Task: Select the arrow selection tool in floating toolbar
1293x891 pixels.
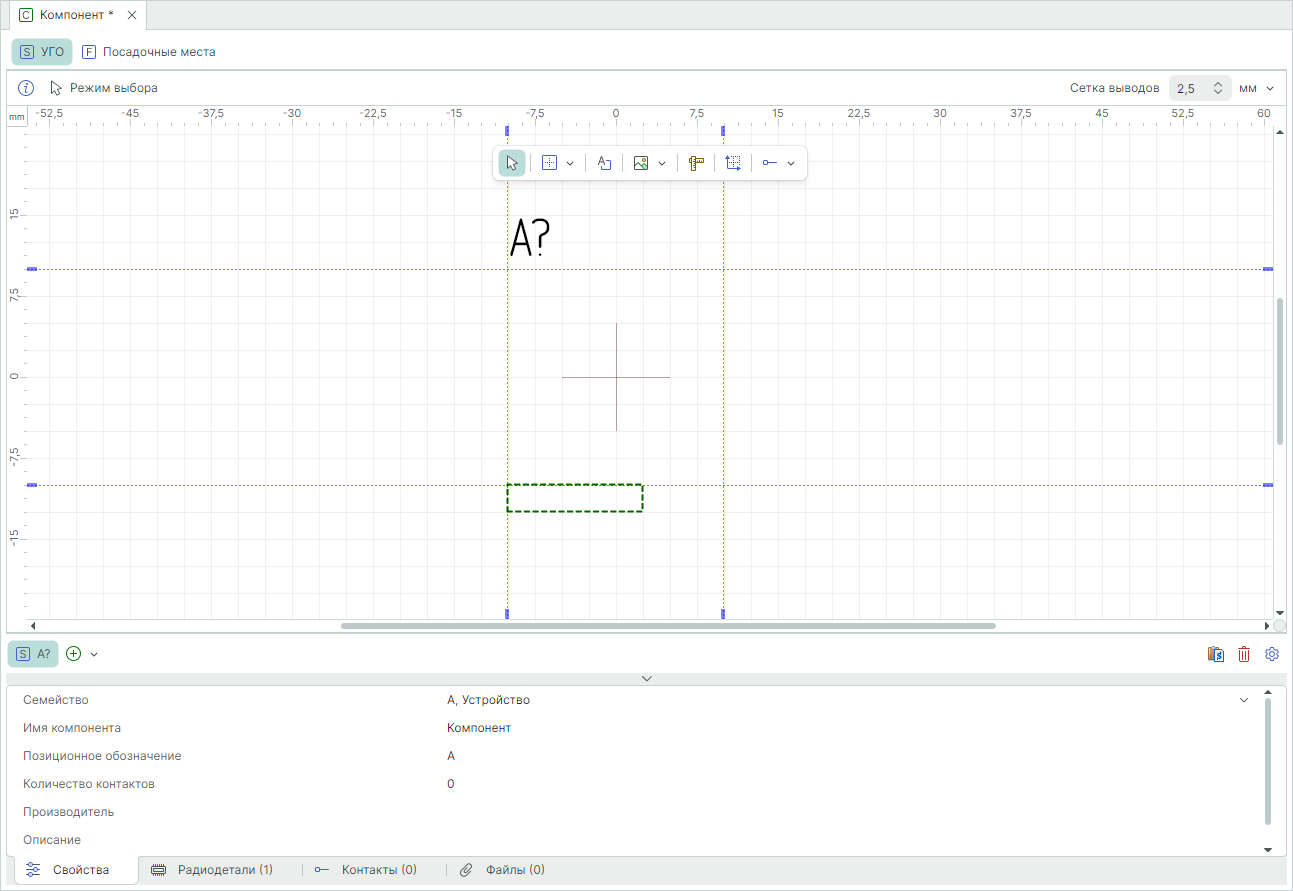Action: pyautogui.click(x=512, y=163)
